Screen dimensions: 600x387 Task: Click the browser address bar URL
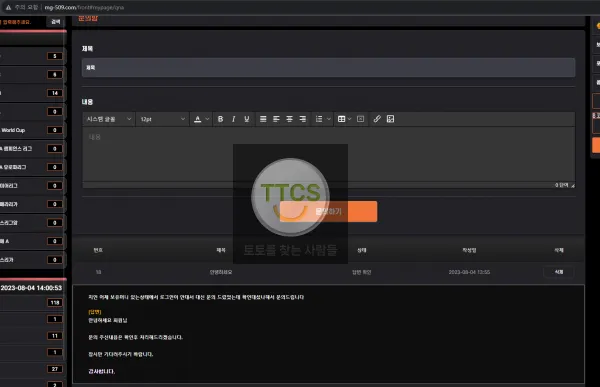84,7
